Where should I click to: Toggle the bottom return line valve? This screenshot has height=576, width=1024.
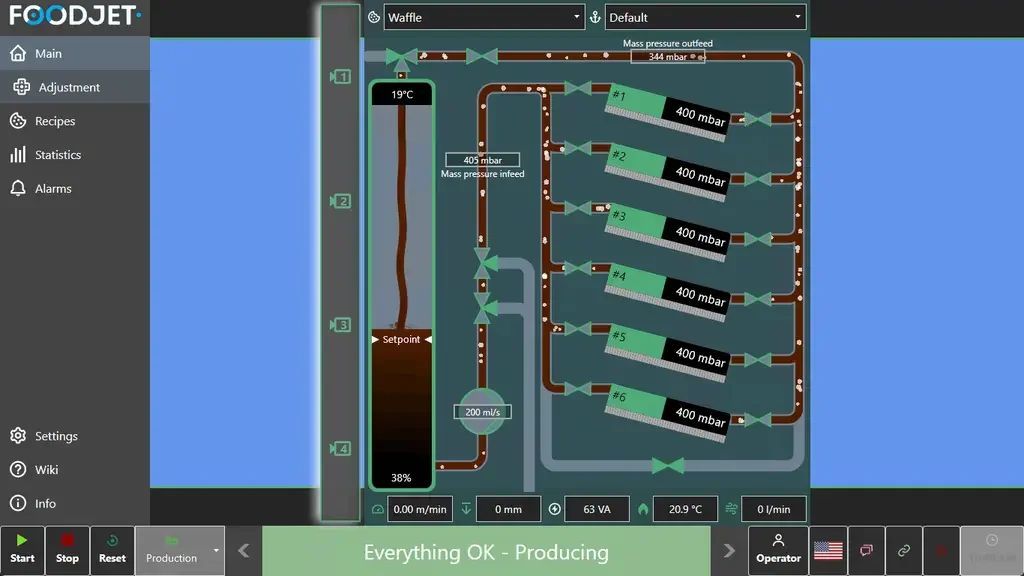(x=667, y=466)
